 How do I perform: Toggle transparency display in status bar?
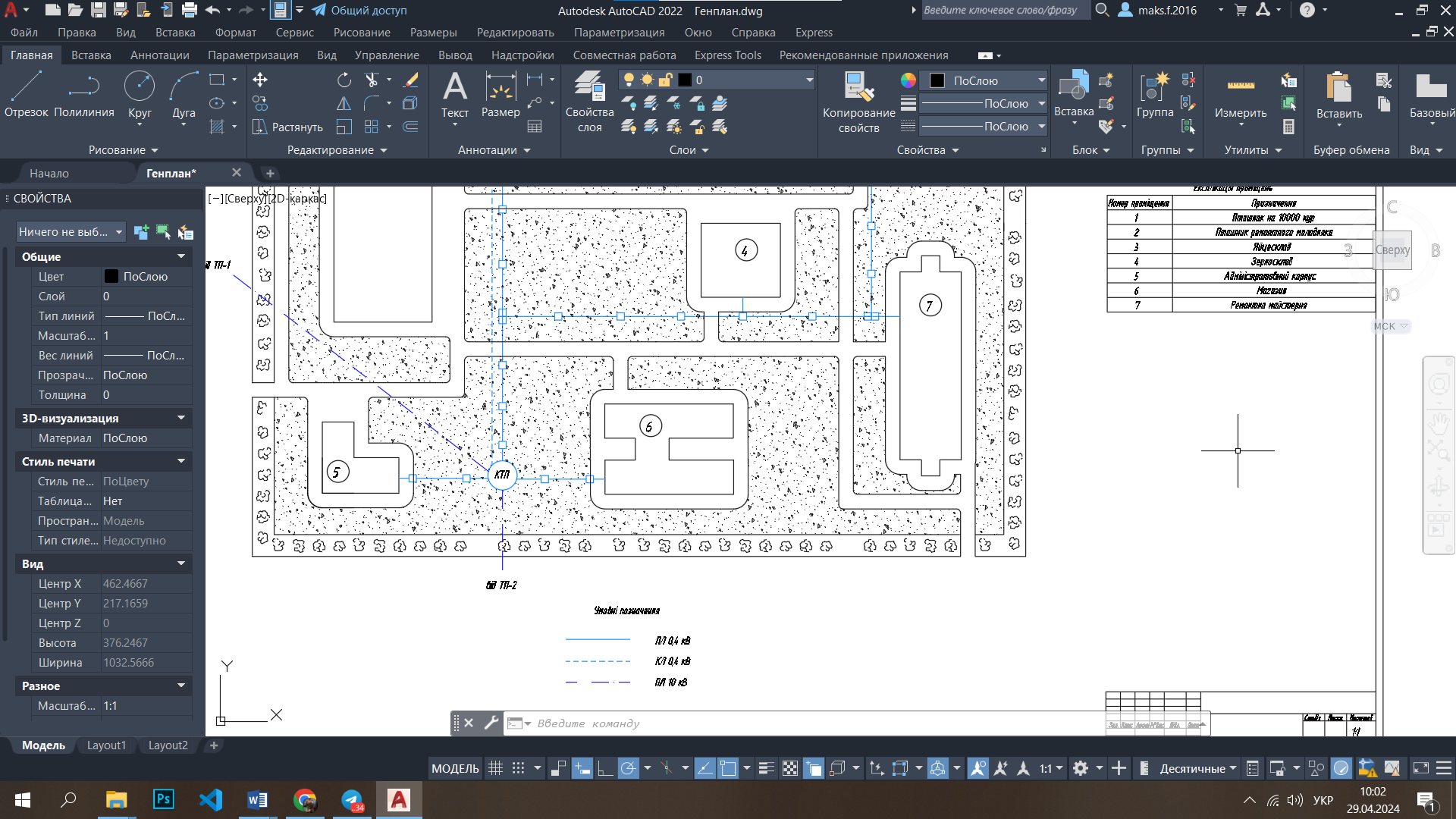(790, 768)
